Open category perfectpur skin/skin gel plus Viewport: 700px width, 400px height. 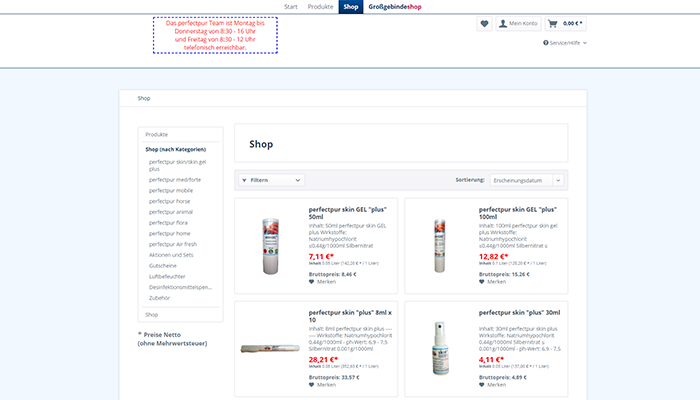[x=177, y=165]
